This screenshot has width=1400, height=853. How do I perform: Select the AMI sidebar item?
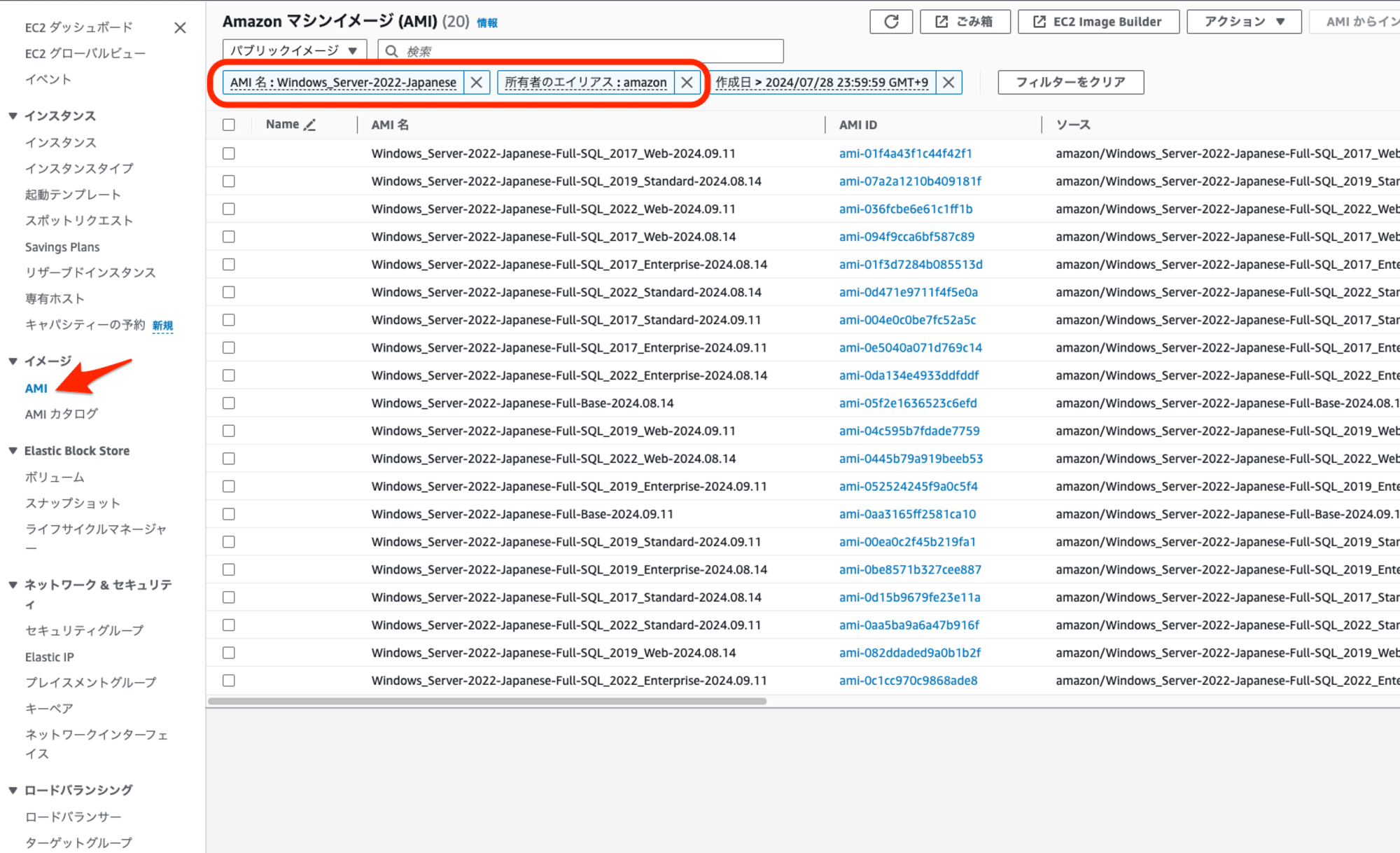coord(36,388)
